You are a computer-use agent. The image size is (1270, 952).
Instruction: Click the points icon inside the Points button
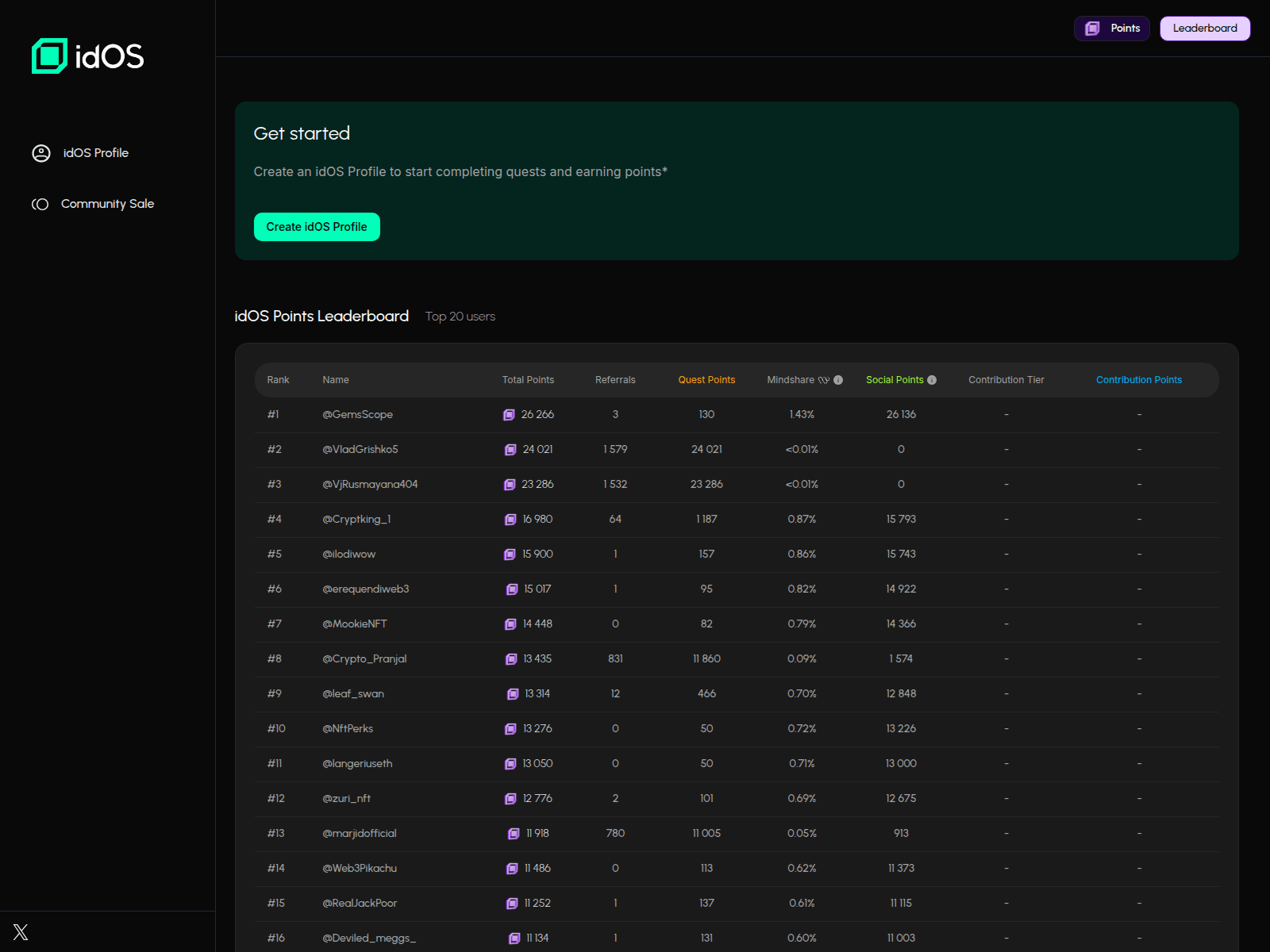pyautogui.click(x=1091, y=28)
